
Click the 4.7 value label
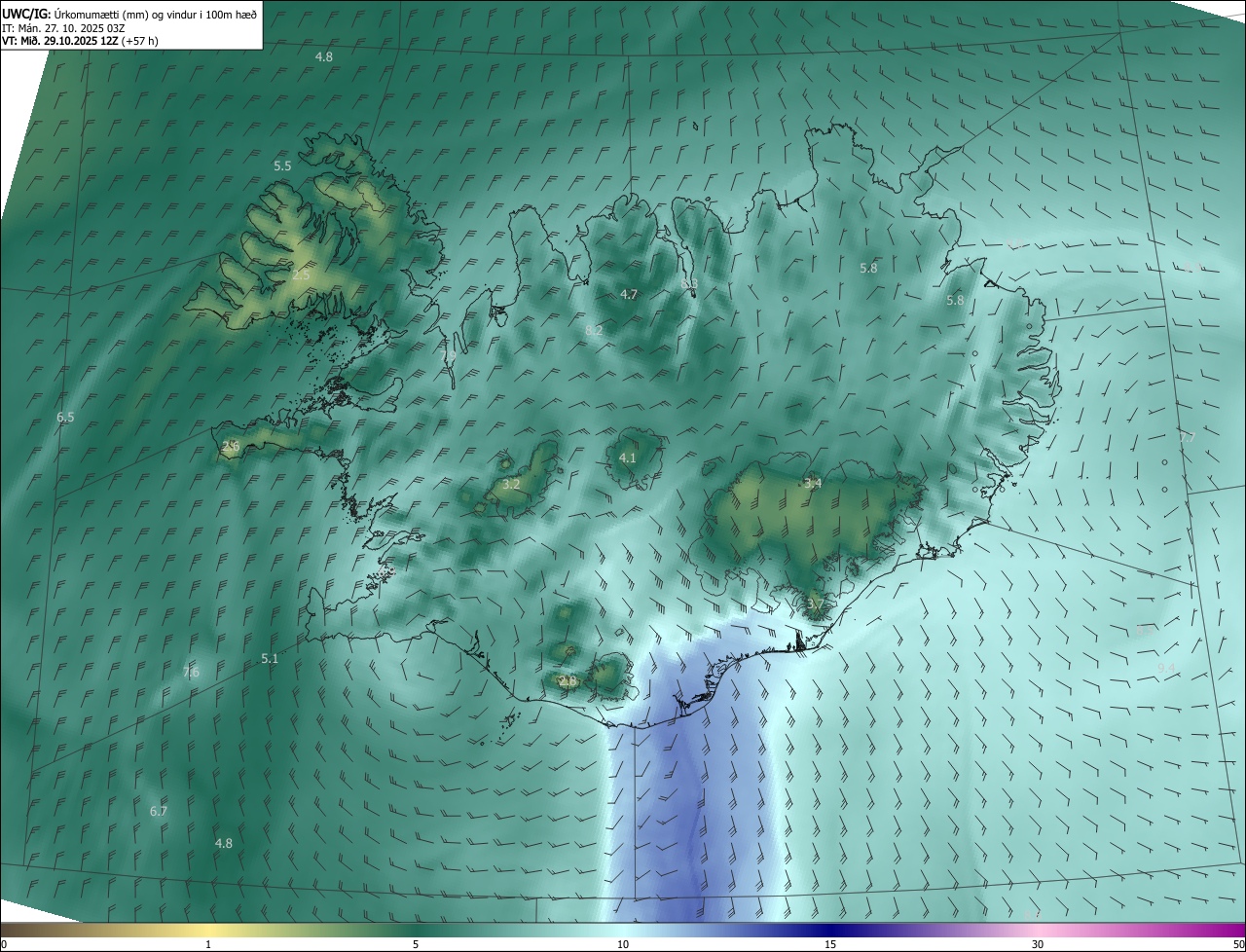pos(629,294)
